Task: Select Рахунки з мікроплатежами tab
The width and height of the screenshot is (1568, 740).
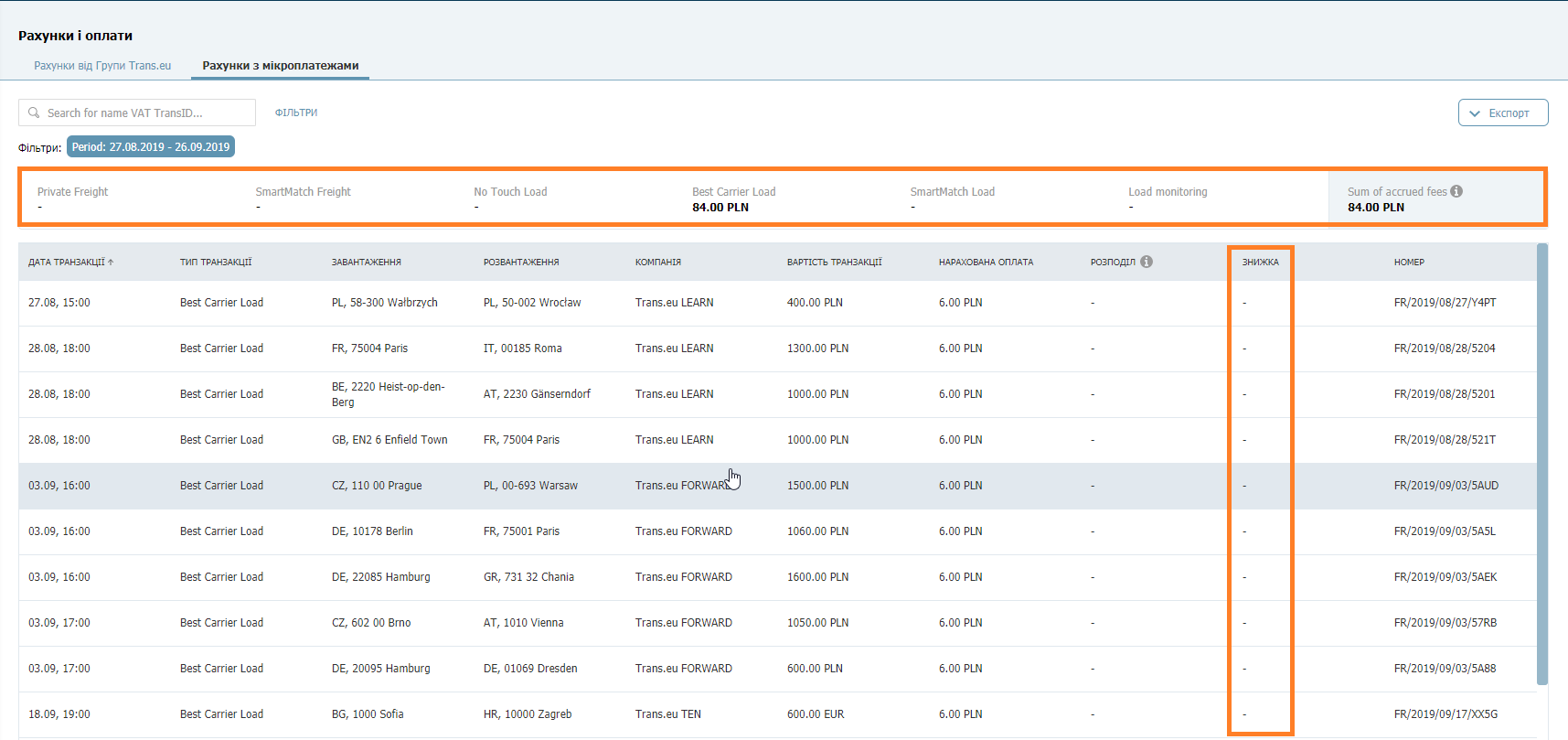Action: [x=280, y=66]
